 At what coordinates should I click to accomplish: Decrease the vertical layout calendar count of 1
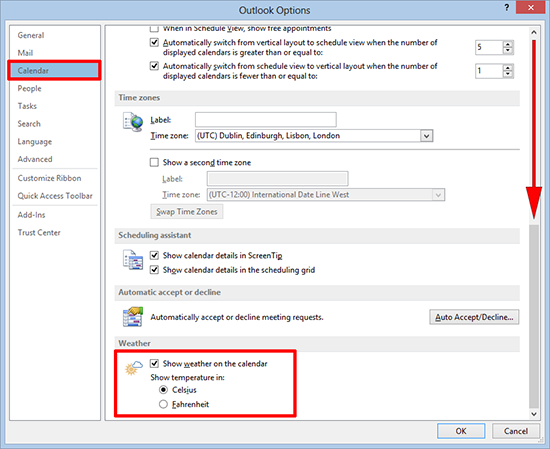coord(508,74)
